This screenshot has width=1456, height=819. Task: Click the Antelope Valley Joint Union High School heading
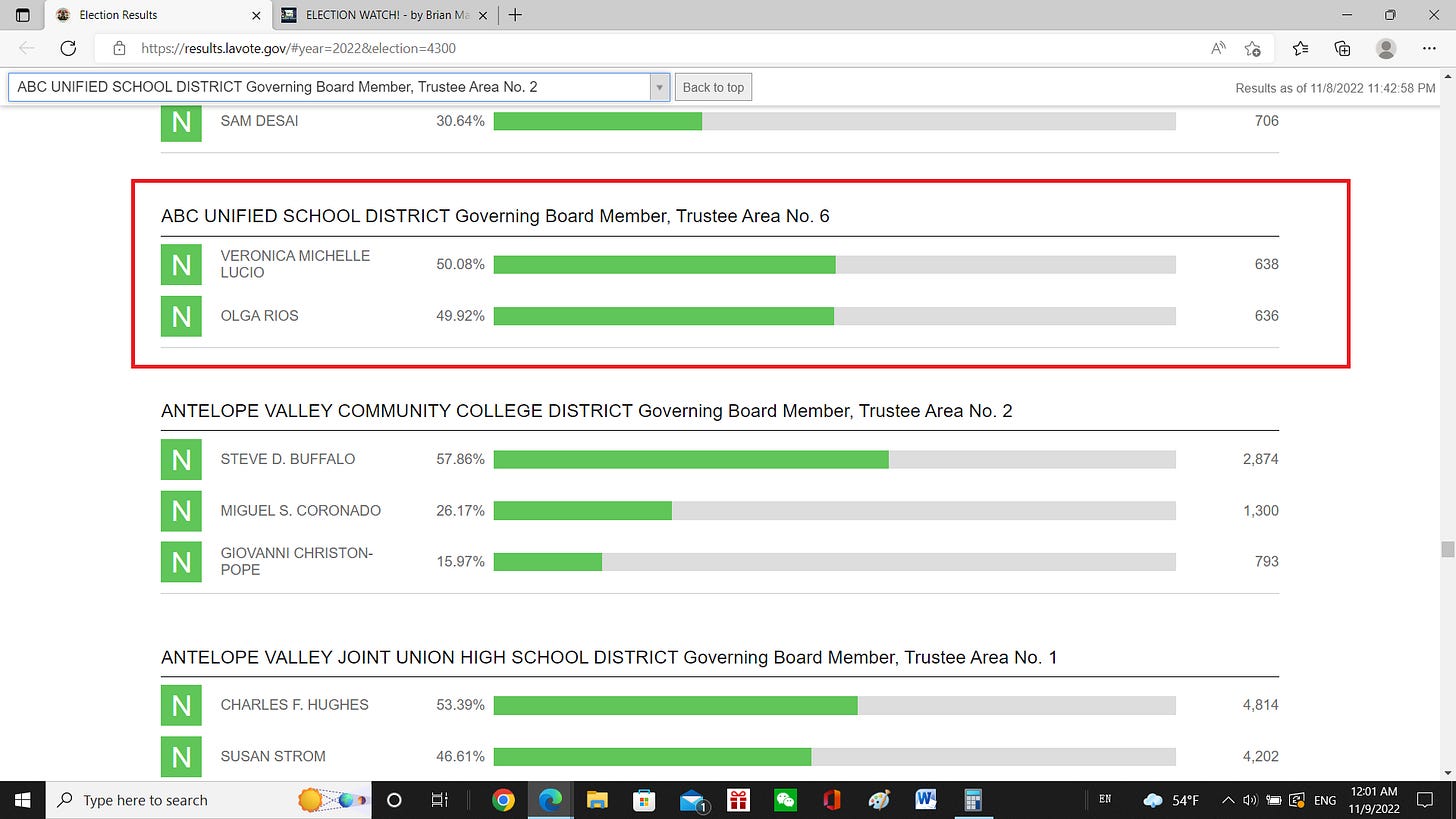click(x=609, y=657)
